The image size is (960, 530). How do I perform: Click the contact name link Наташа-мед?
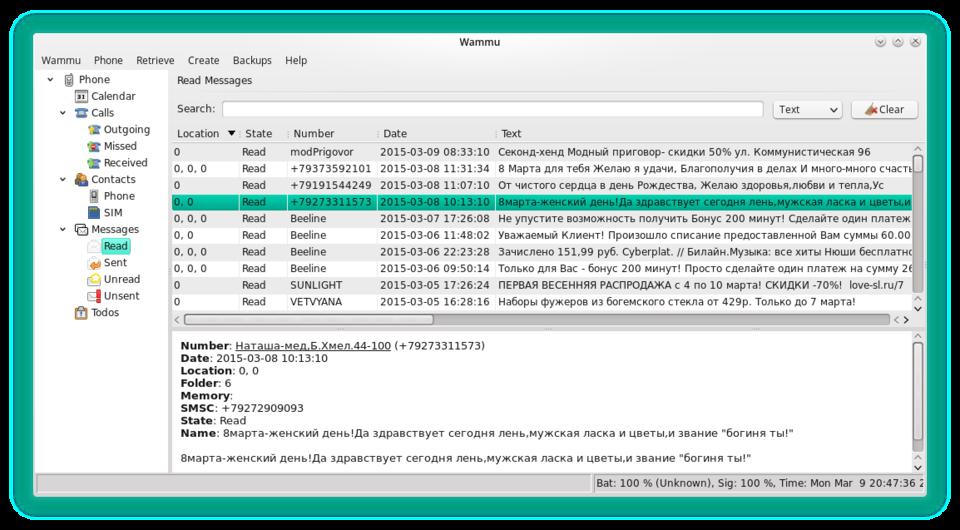coord(312,345)
